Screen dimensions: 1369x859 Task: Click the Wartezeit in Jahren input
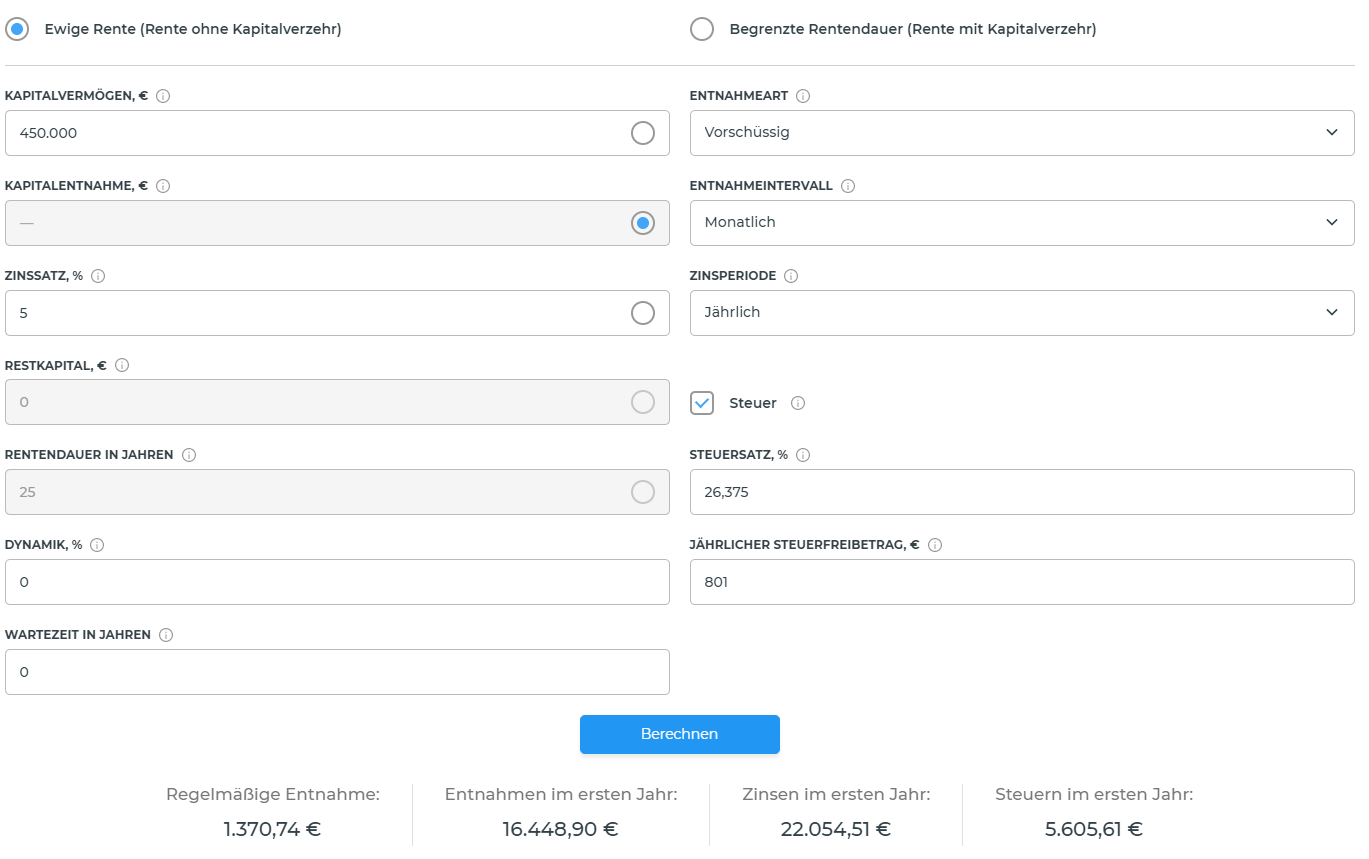point(337,672)
